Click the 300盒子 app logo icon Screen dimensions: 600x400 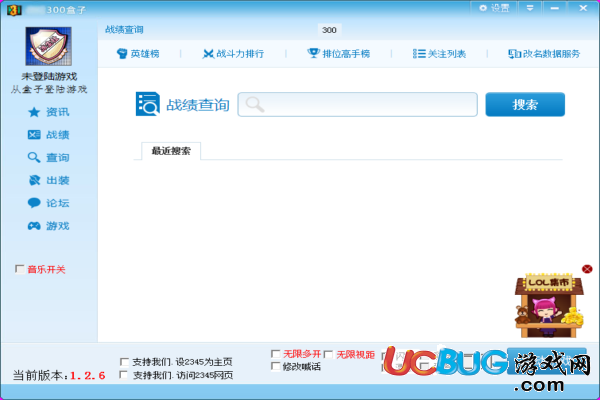[14, 10]
